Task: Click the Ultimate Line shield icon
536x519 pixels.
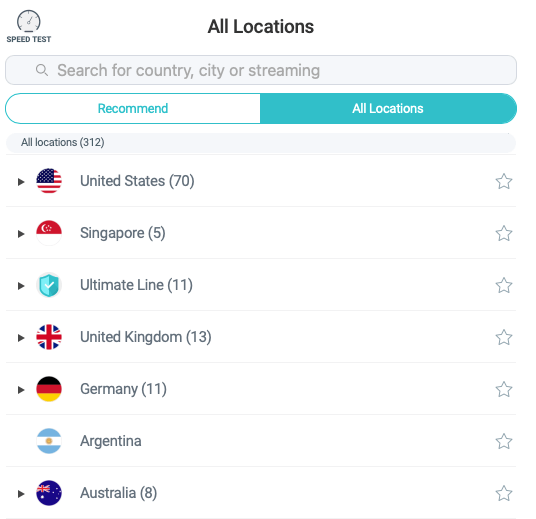Action: [x=49, y=285]
